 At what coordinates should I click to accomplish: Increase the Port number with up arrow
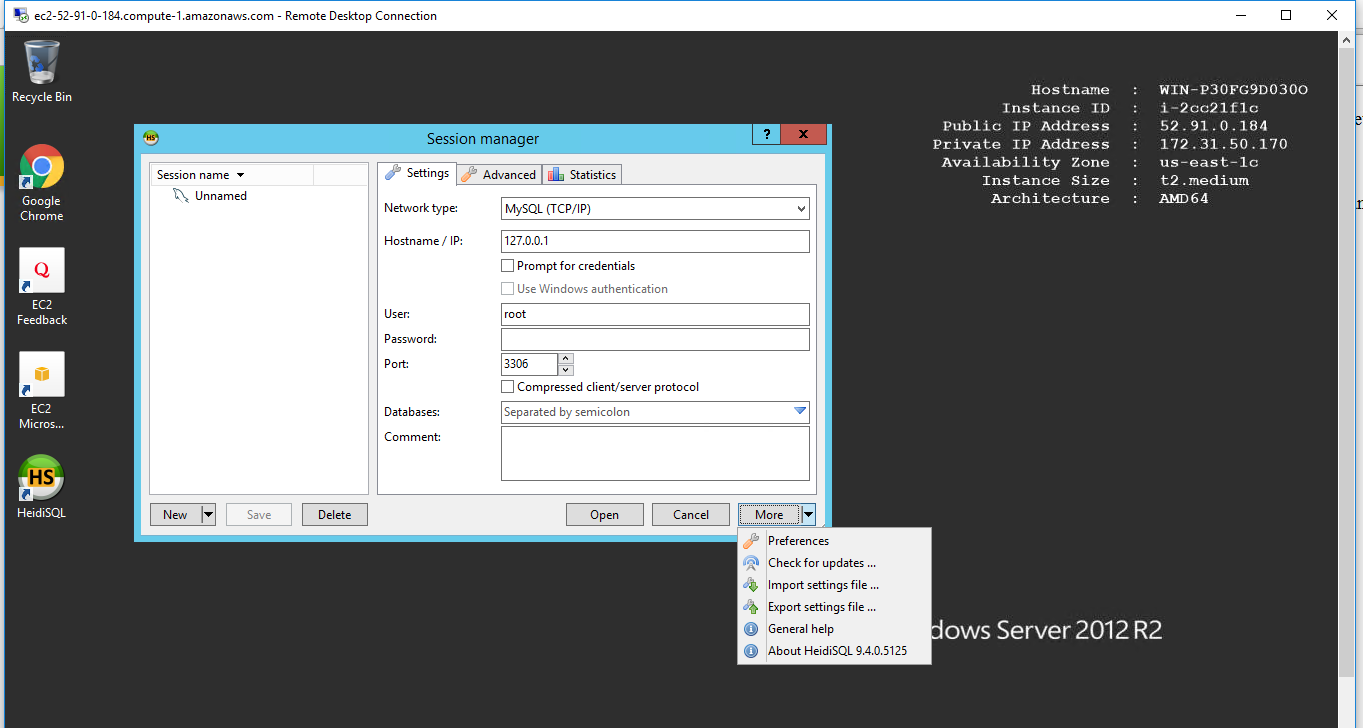pyautogui.click(x=565, y=359)
